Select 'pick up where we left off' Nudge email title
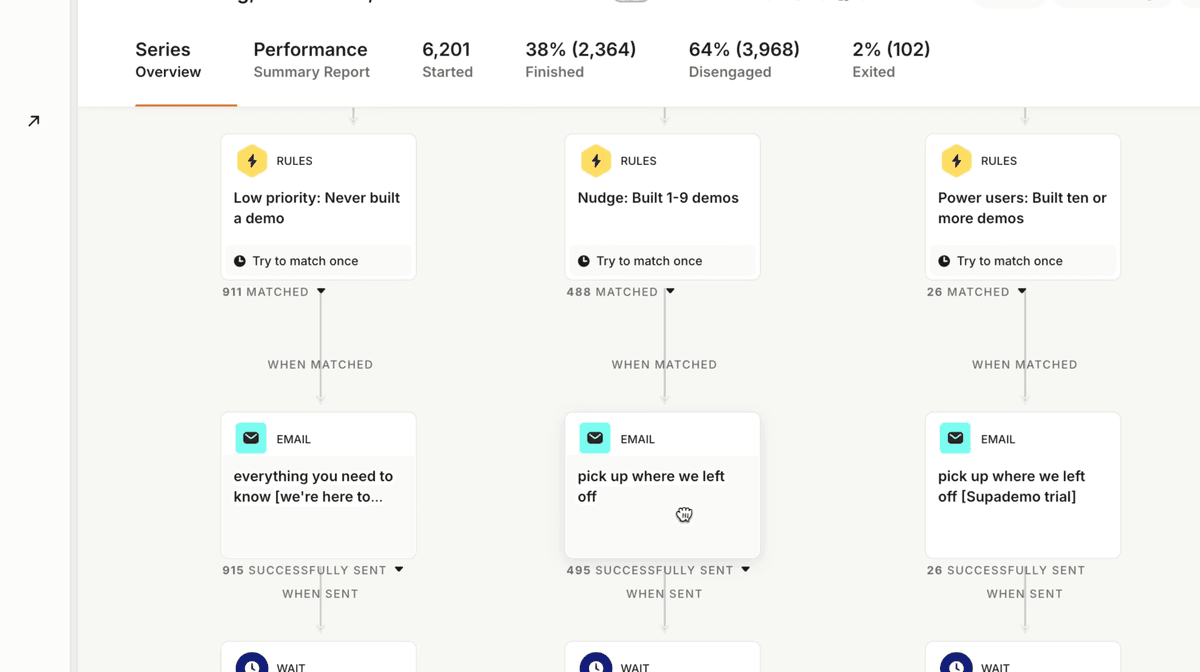This screenshot has width=1200, height=672. click(651, 486)
